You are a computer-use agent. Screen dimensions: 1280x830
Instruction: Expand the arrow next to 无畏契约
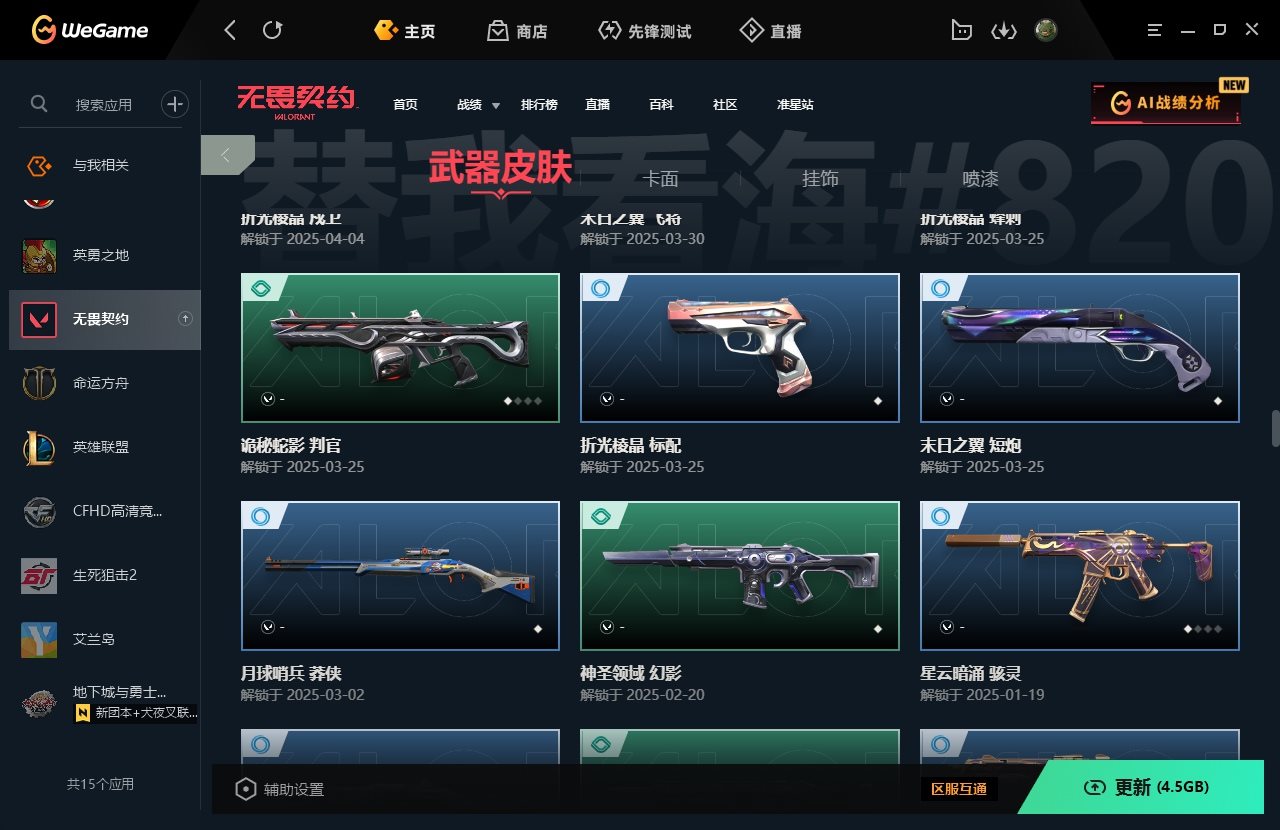coord(185,319)
